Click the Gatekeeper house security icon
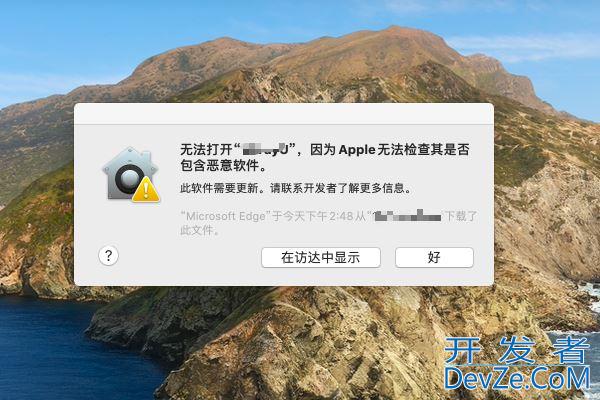The width and height of the screenshot is (600, 400). click(x=130, y=174)
